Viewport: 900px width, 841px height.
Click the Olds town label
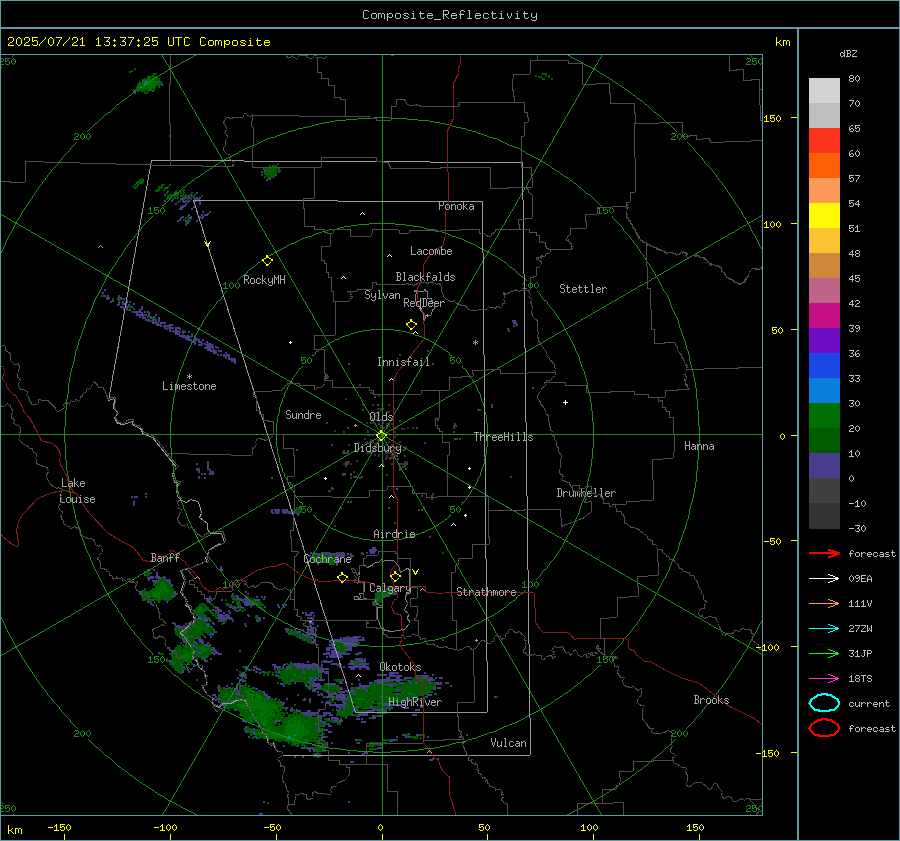381,417
